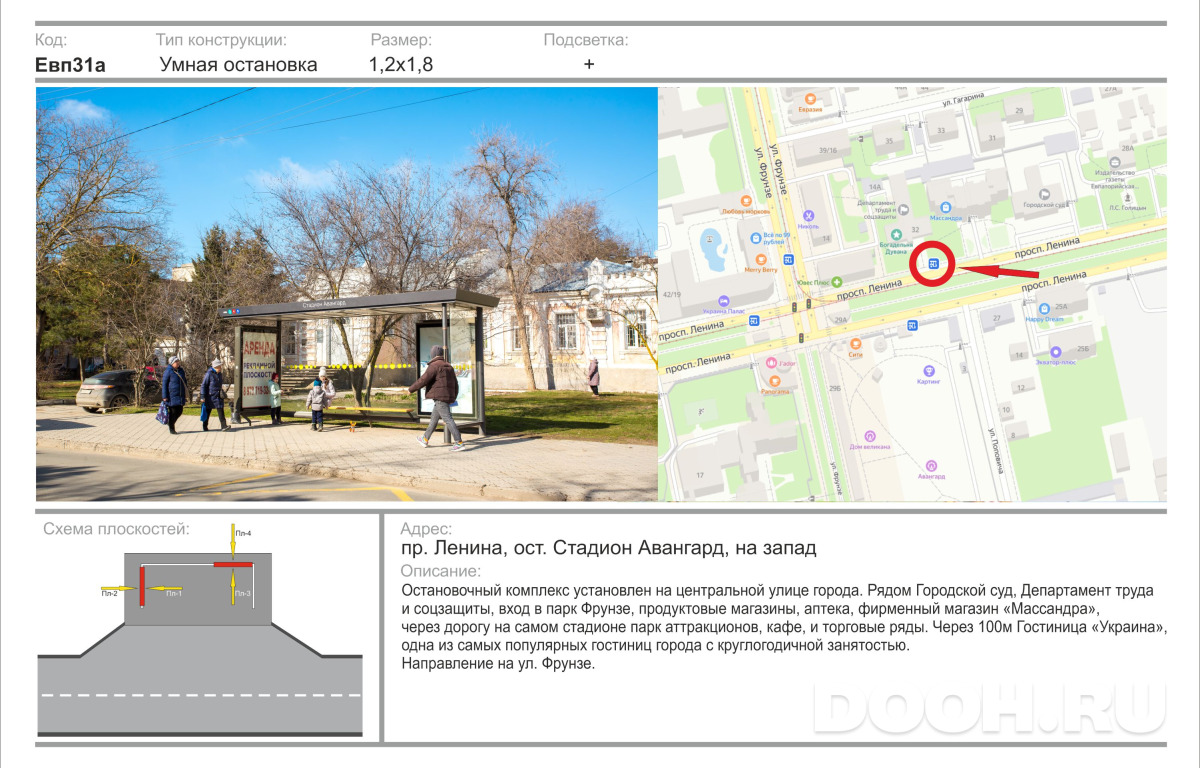Select bus stop icon below Украина Палас

coord(755,321)
